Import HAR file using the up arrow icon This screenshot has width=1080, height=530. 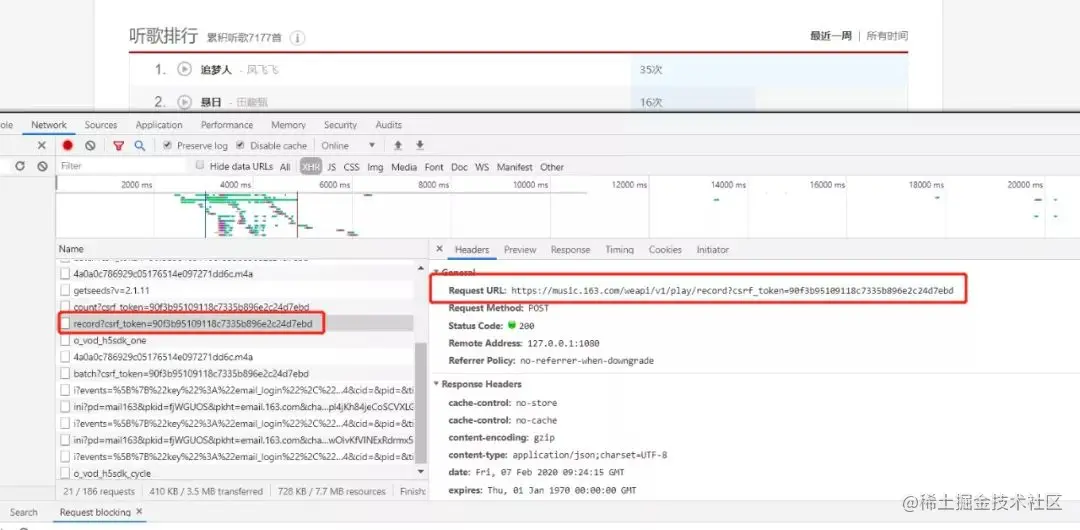(397, 145)
